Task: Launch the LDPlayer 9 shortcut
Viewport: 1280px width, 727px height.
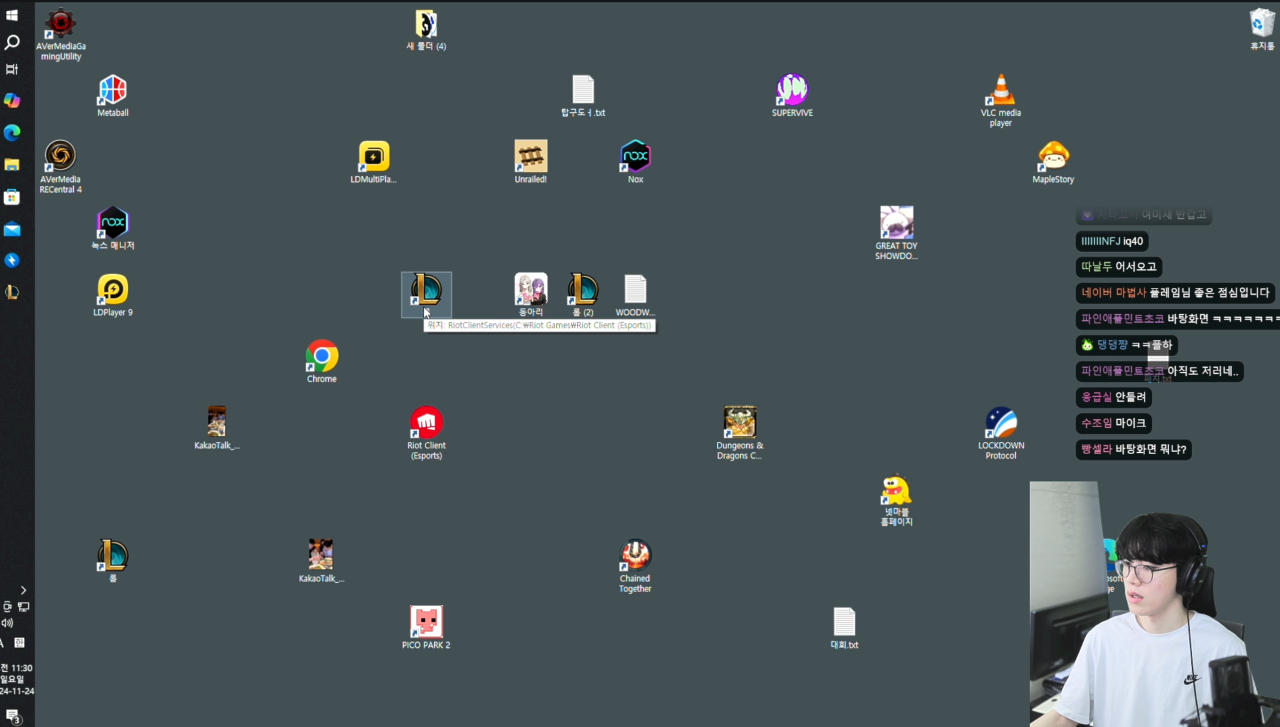Action: pos(112,296)
